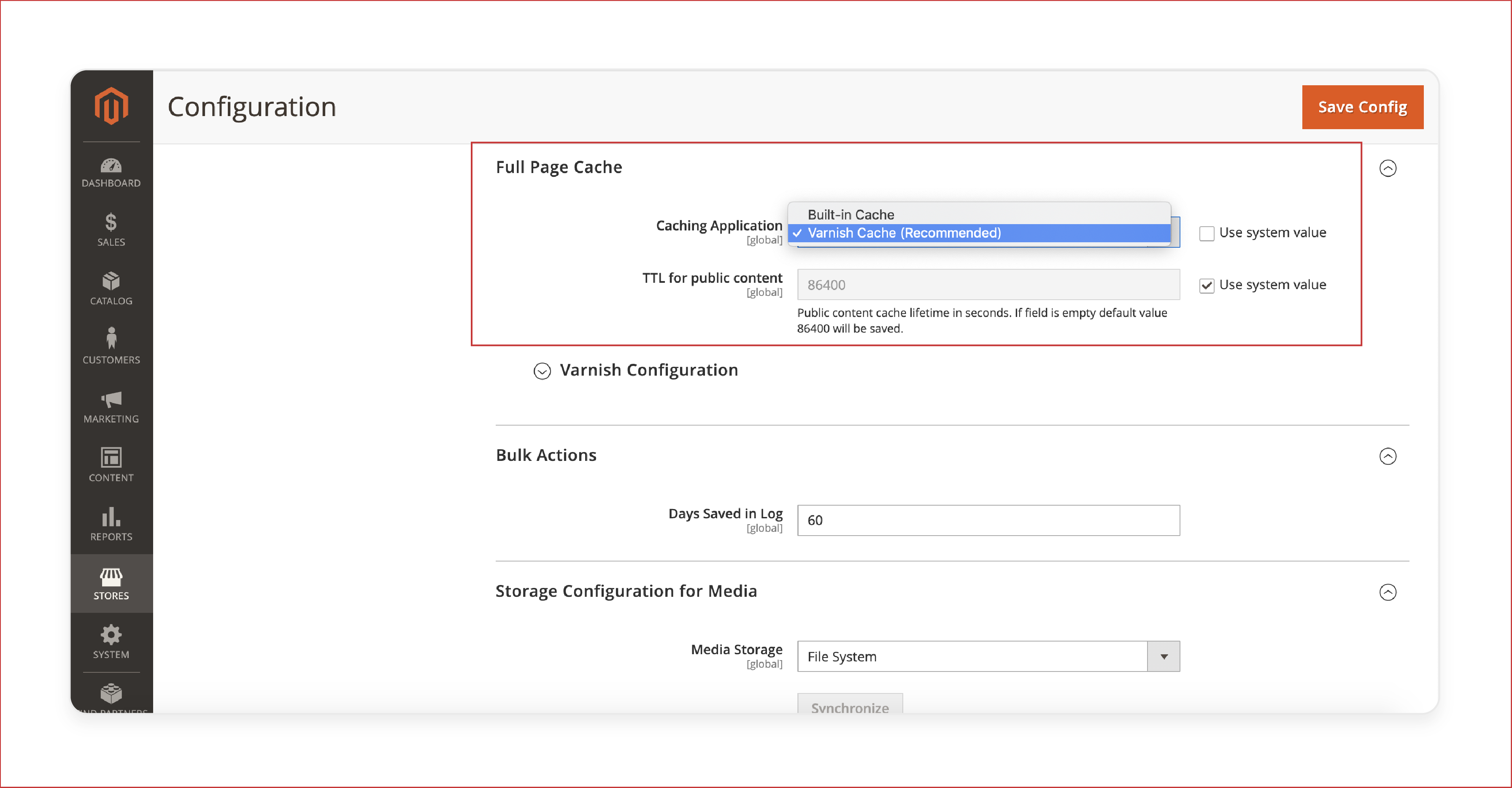Click the Days Saved in Log field
Screen dimensions: 1512x788
tap(988, 520)
